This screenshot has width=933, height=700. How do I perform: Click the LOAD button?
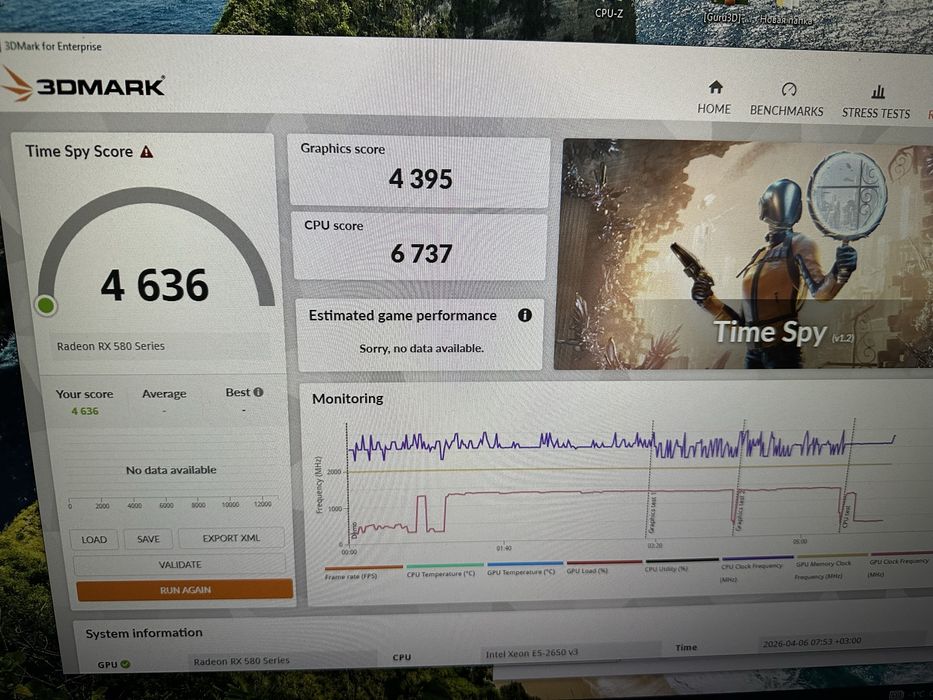point(94,539)
